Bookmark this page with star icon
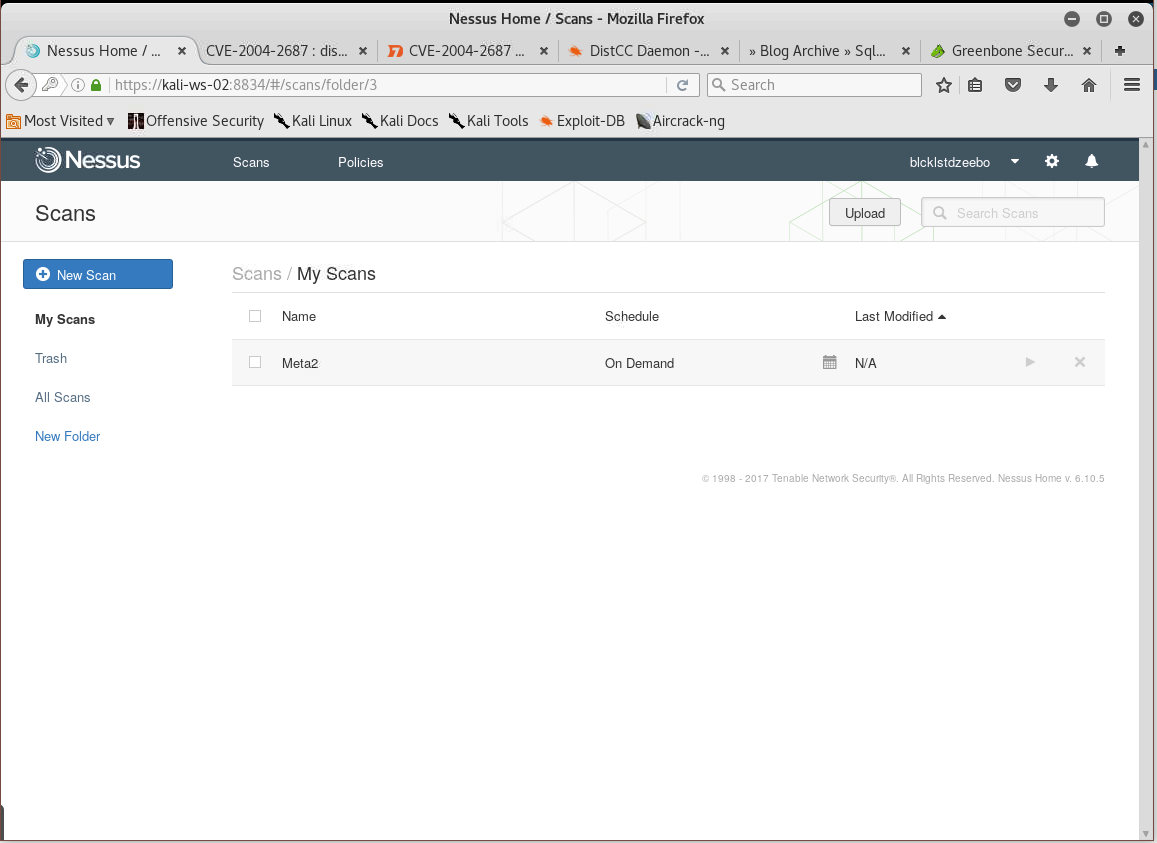This screenshot has width=1157, height=843. [x=943, y=85]
